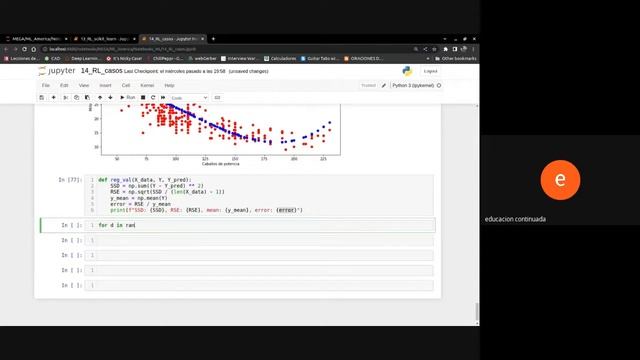Open the webGerber bookmark
The height and width of the screenshot is (360, 640).
(x=202, y=58)
